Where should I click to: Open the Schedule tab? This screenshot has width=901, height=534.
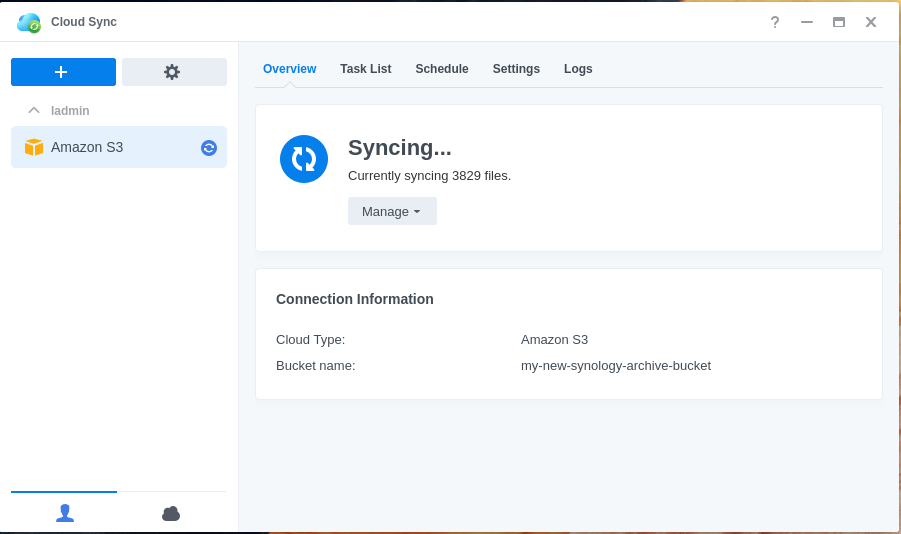442,69
